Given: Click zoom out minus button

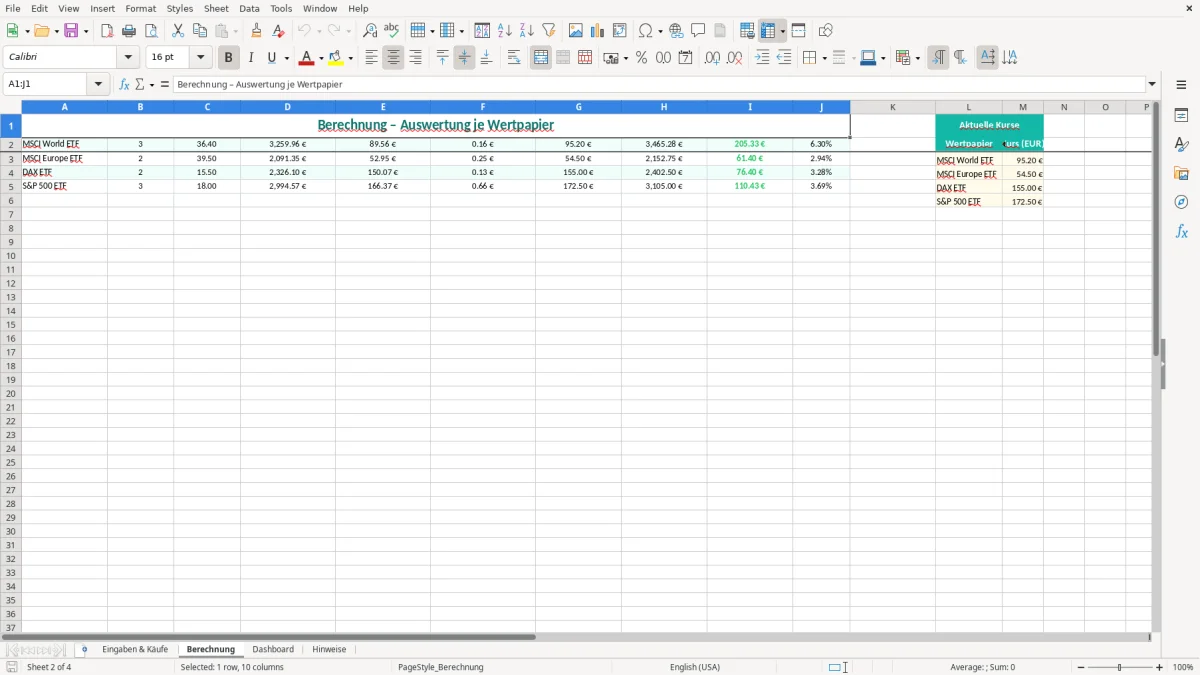Looking at the screenshot, I should click(1081, 667).
